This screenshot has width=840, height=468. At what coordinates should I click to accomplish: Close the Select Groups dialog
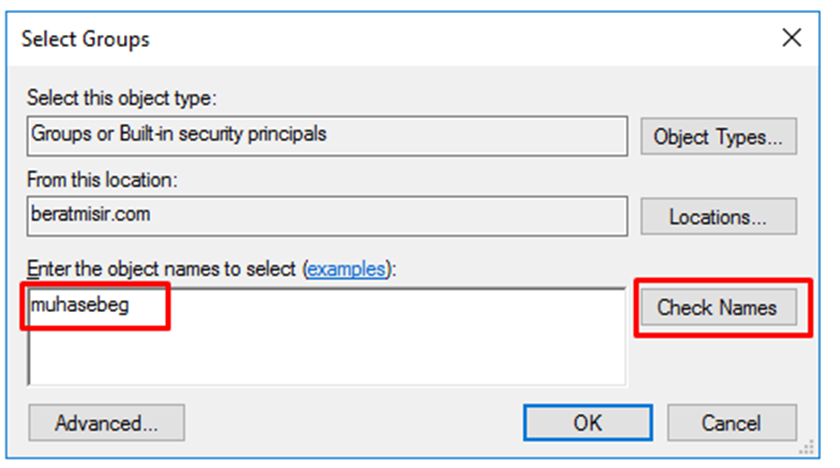pyautogui.click(x=791, y=39)
